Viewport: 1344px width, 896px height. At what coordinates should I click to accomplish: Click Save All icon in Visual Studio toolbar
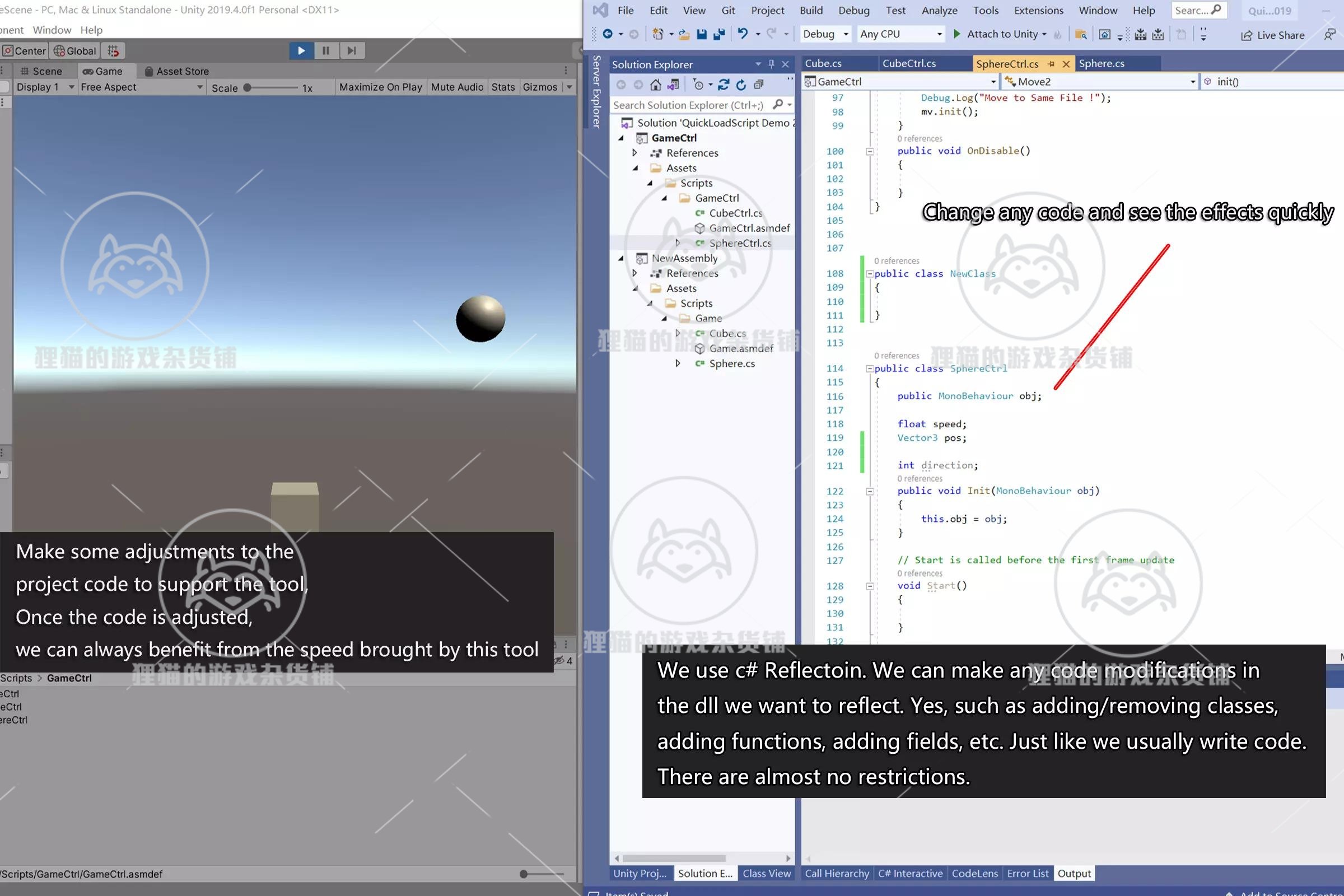pos(720,34)
